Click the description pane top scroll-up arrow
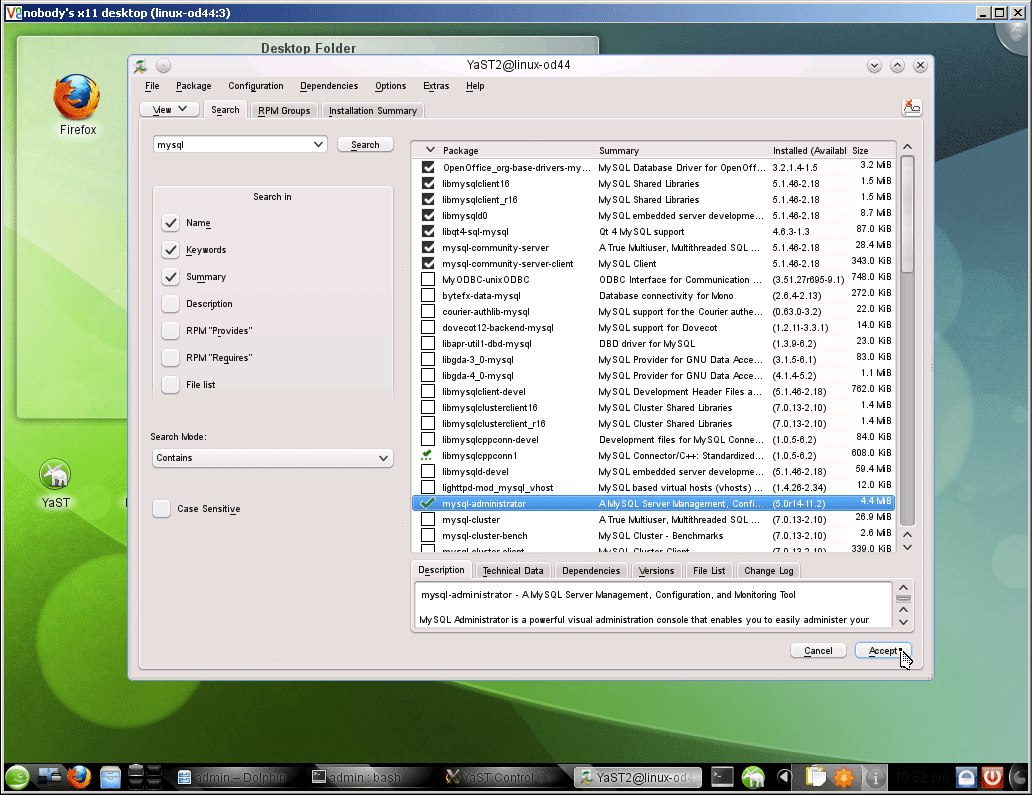1032x795 pixels. pos(904,588)
